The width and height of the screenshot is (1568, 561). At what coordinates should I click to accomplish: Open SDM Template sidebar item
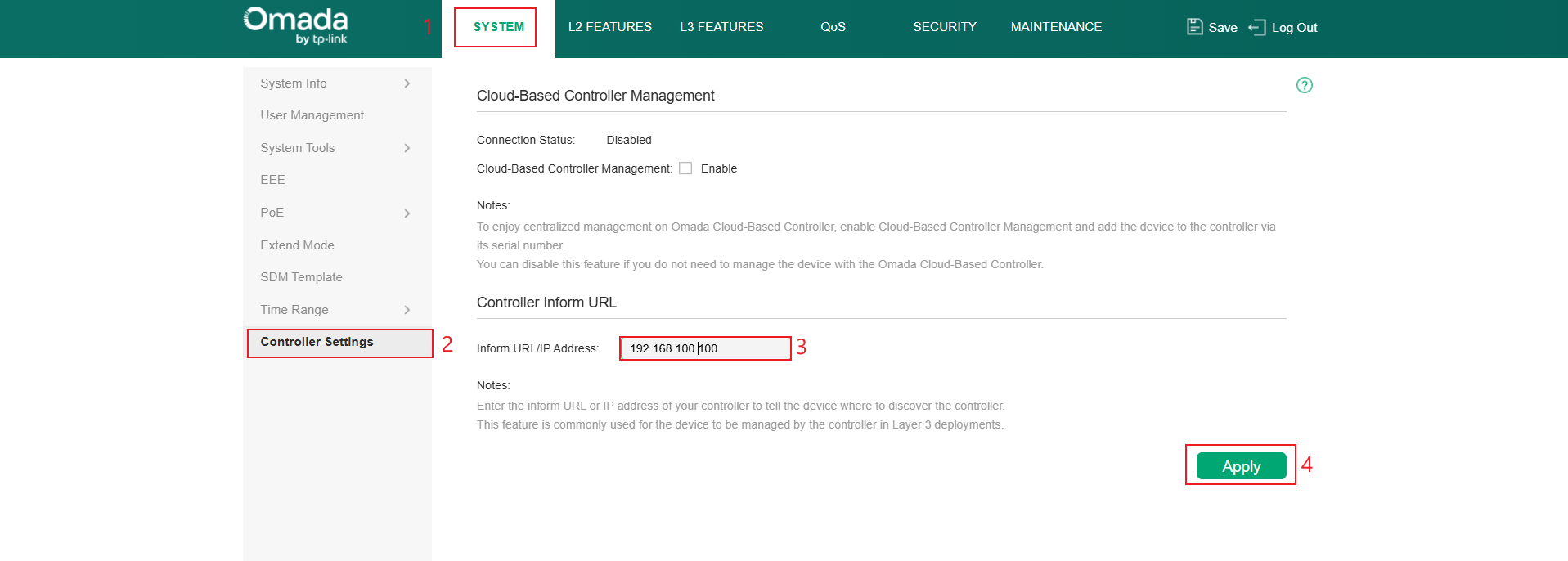click(301, 277)
